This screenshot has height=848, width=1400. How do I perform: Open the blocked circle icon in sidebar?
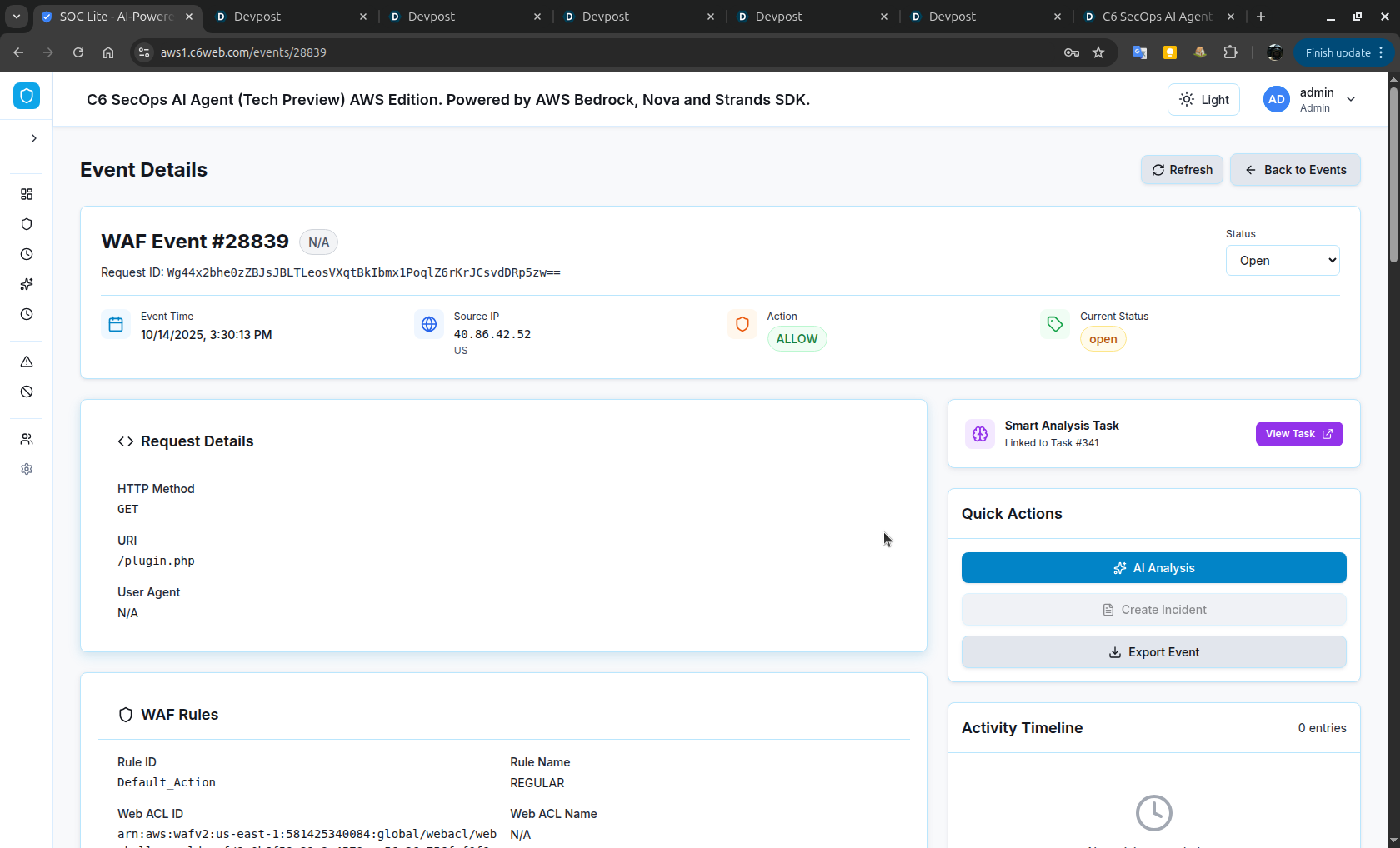[x=27, y=392]
